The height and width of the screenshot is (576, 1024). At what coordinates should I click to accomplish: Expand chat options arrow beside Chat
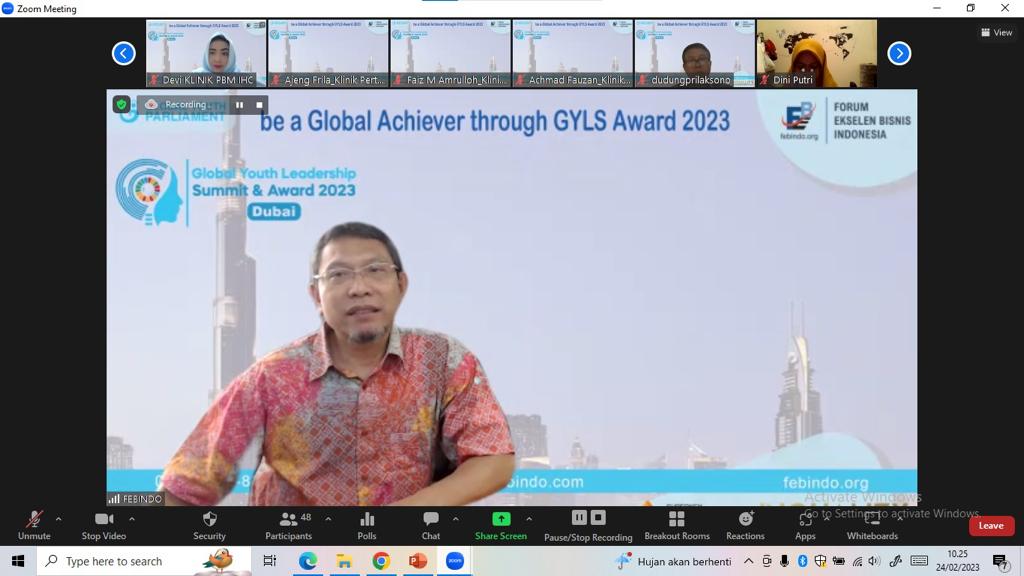[455, 519]
